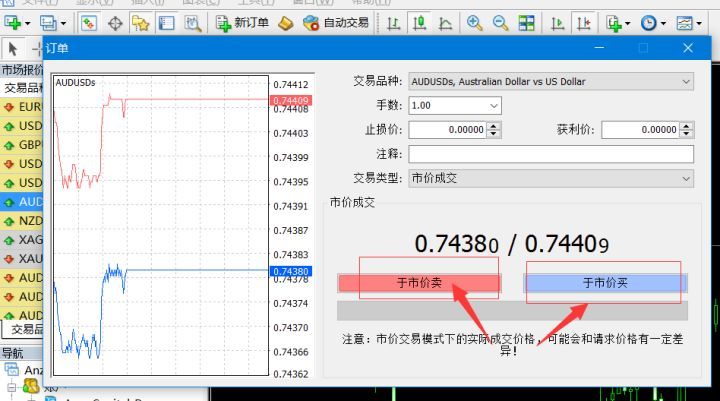The height and width of the screenshot is (401, 720).
Task: Click the zoom in magnifier icon
Action: pos(474,22)
